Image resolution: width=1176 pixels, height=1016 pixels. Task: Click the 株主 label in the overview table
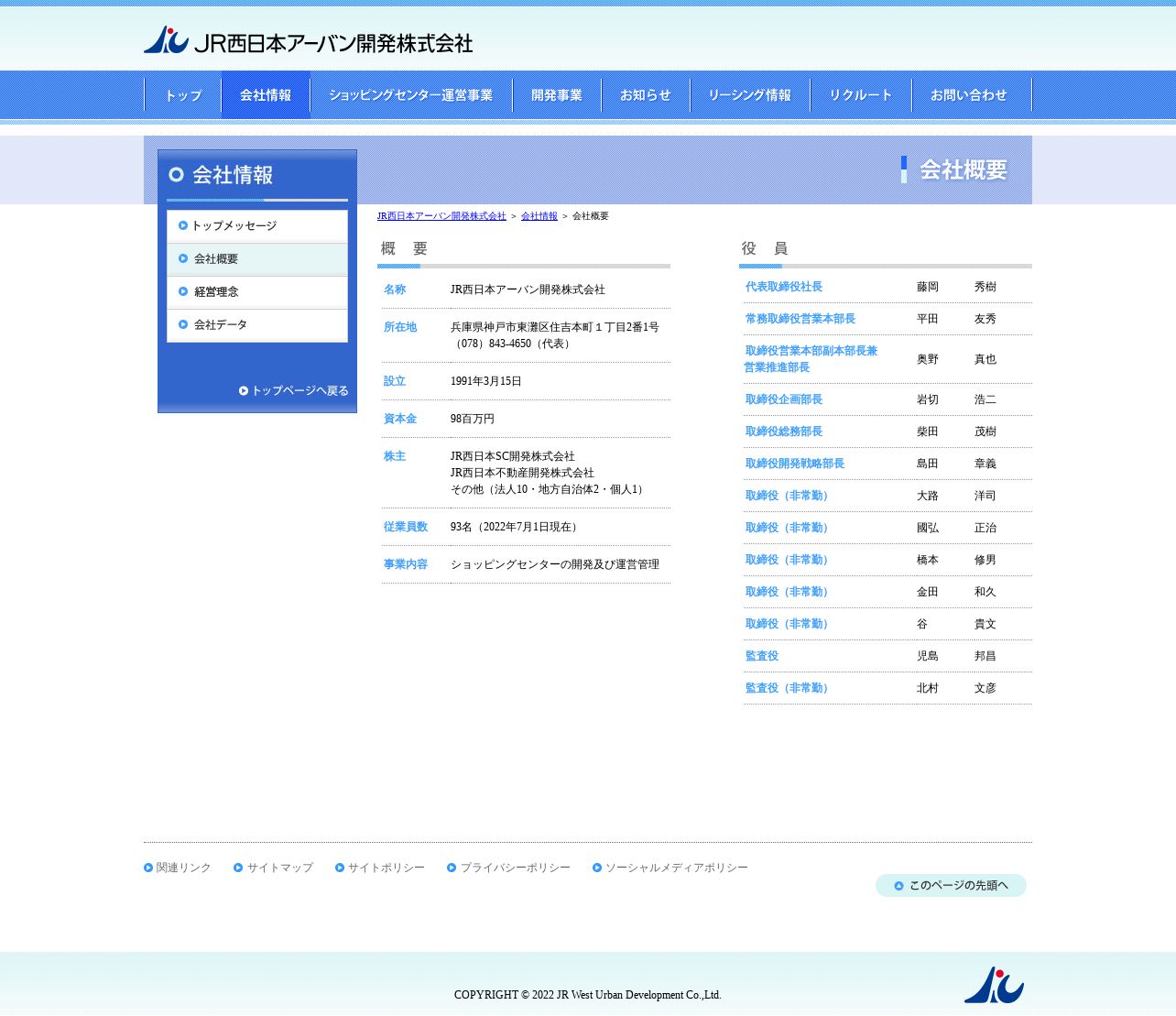click(395, 456)
